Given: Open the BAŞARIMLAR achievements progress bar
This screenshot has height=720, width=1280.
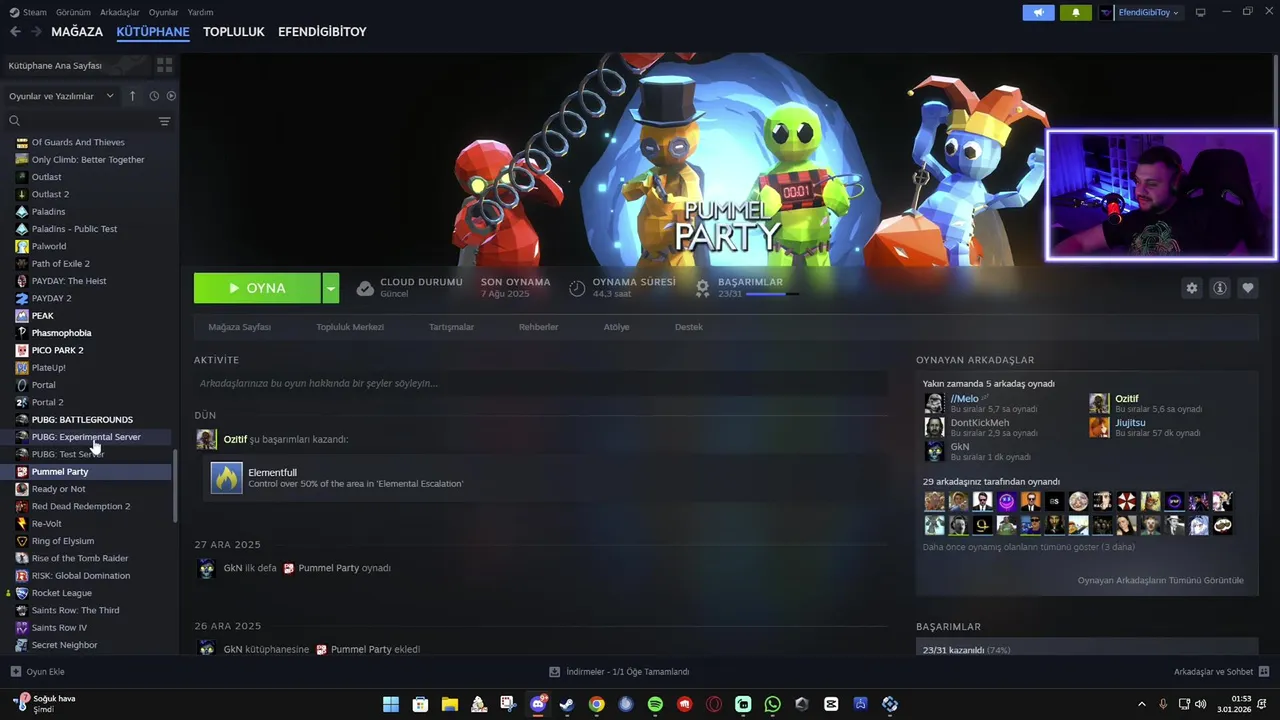Looking at the screenshot, I should [772, 294].
